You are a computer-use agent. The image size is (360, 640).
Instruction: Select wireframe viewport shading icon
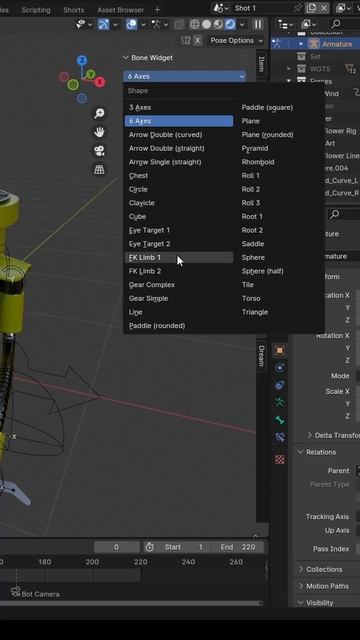point(195,24)
